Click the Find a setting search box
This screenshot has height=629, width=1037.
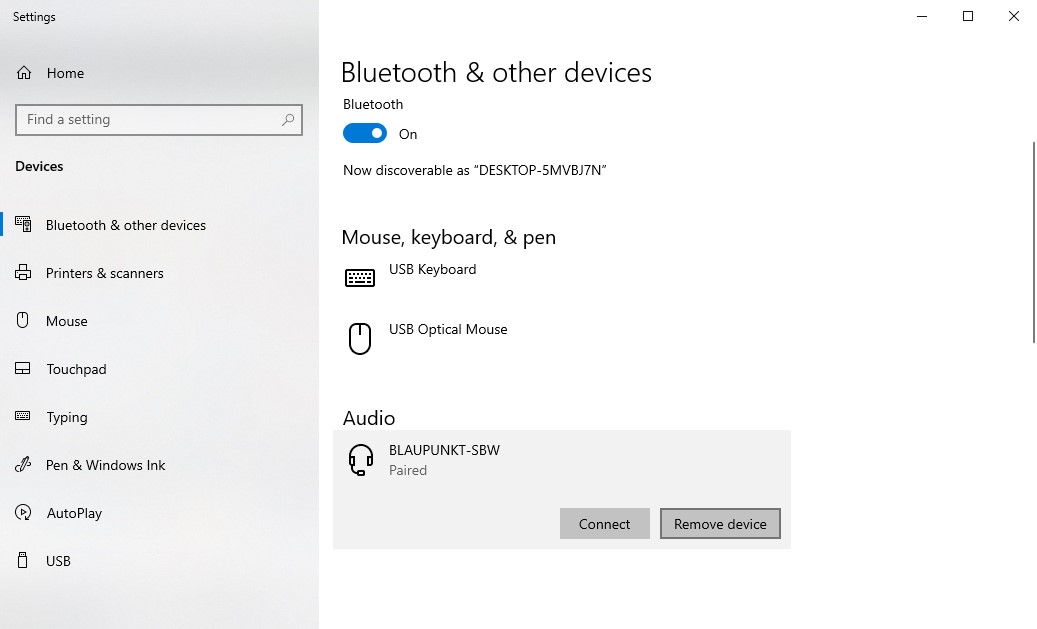(x=159, y=120)
